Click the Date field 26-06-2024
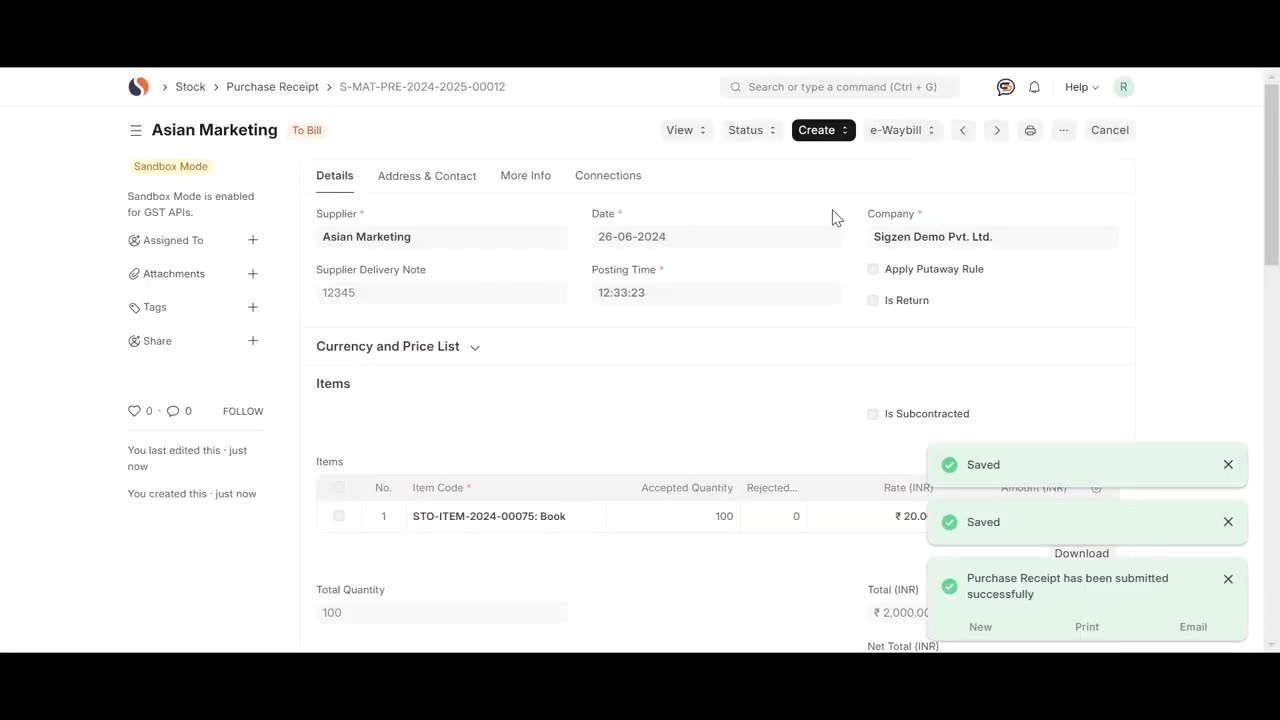The width and height of the screenshot is (1280, 720). [x=716, y=237]
